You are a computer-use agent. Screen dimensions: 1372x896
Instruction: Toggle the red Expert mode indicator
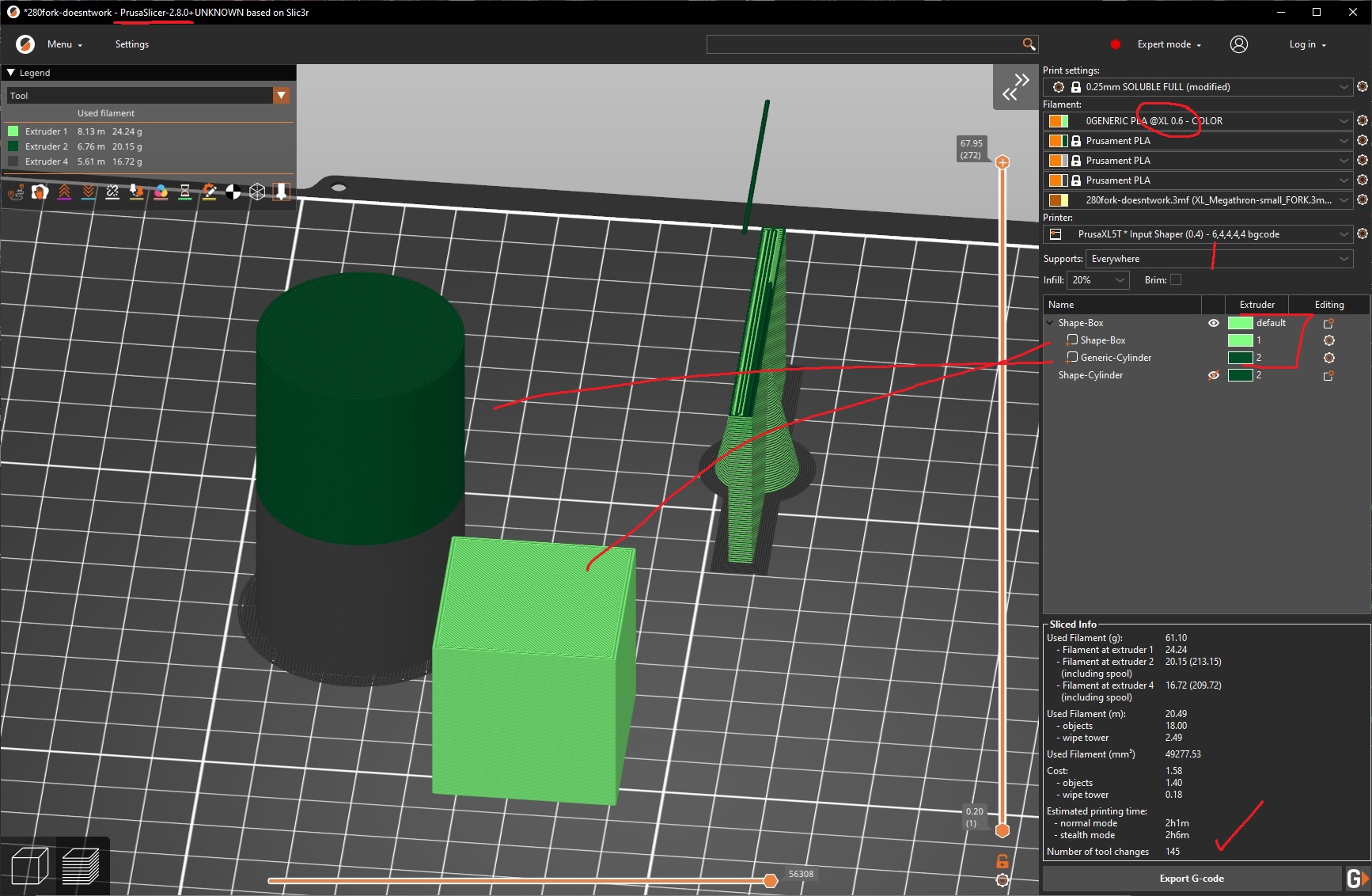pyautogui.click(x=1116, y=44)
